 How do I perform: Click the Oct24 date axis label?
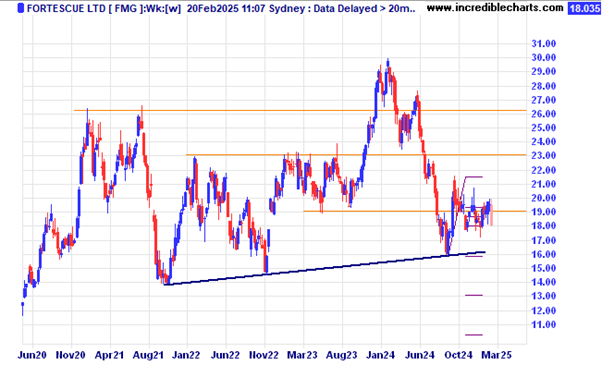tap(458, 355)
